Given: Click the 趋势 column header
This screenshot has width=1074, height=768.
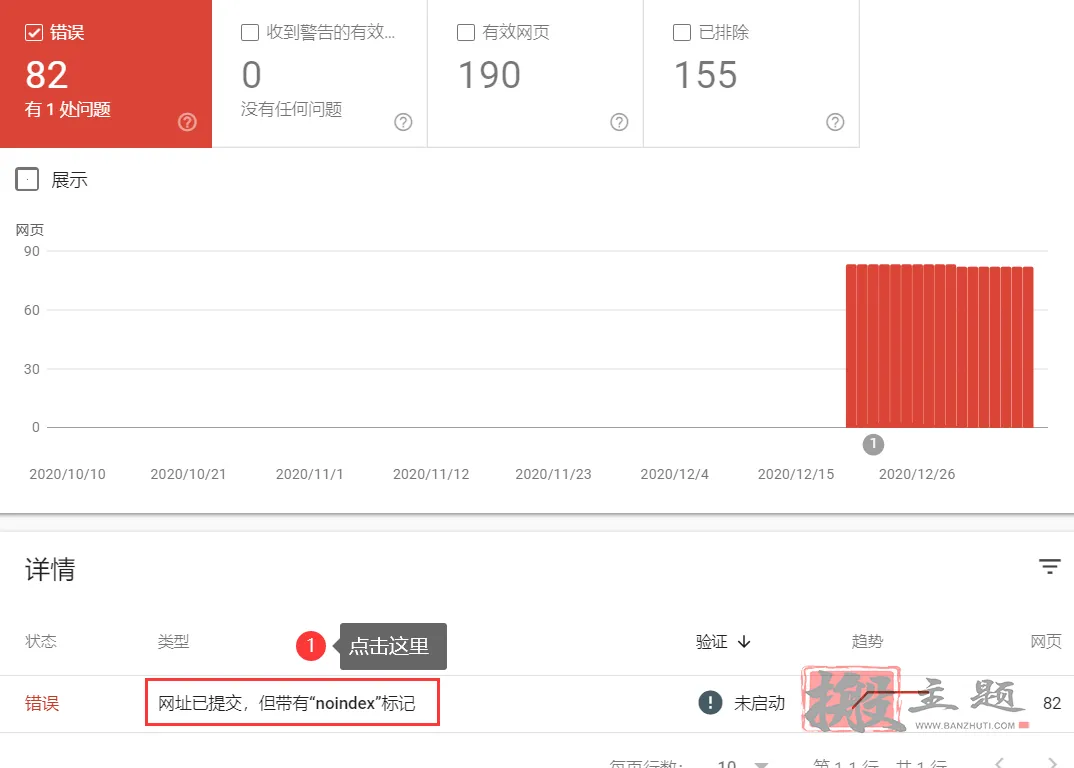Looking at the screenshot, I should [867, 641].
